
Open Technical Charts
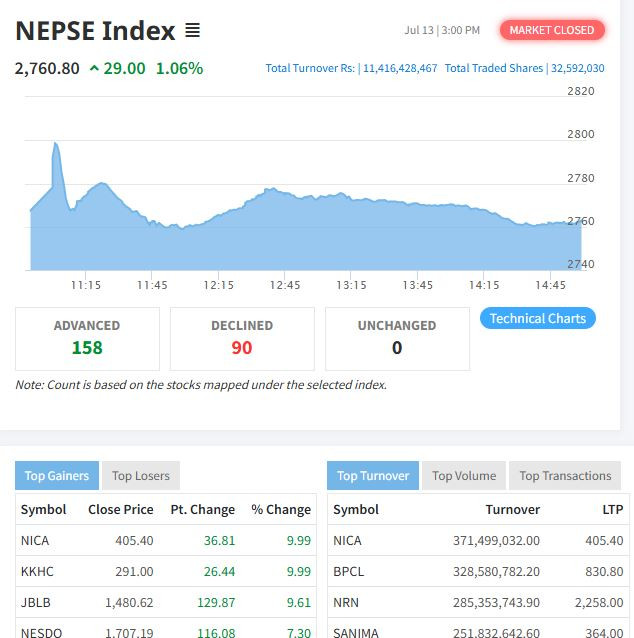tap(537, 318)
